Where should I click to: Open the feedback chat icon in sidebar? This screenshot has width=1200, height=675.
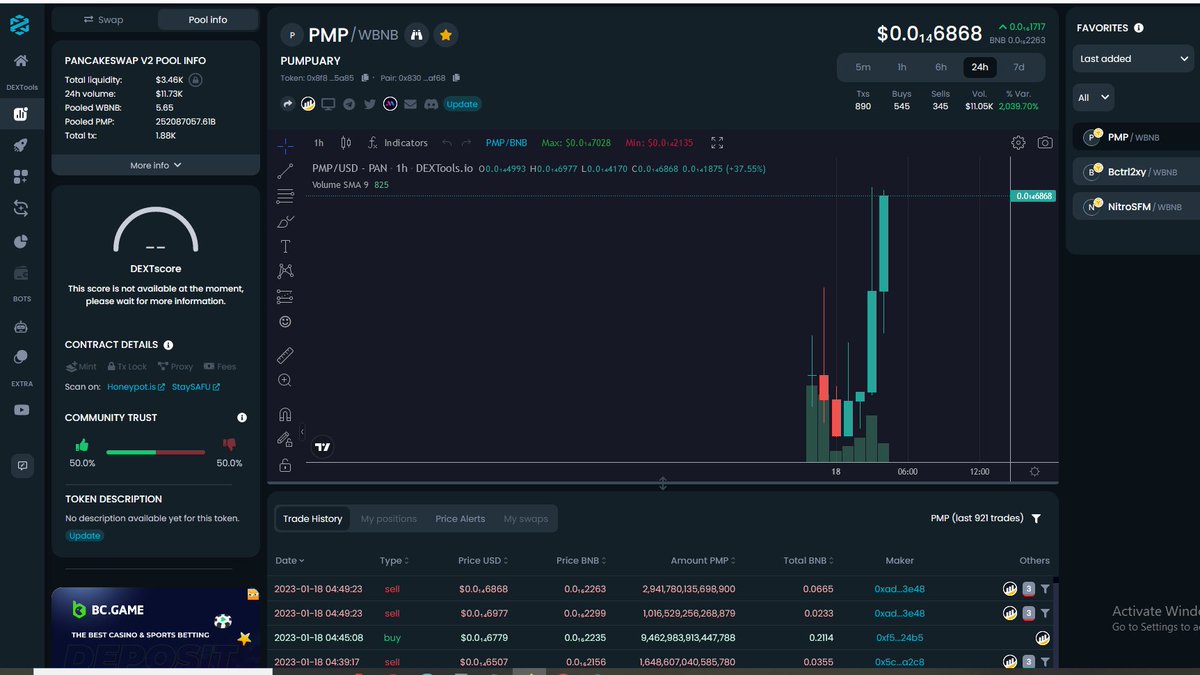coord(22,465)
